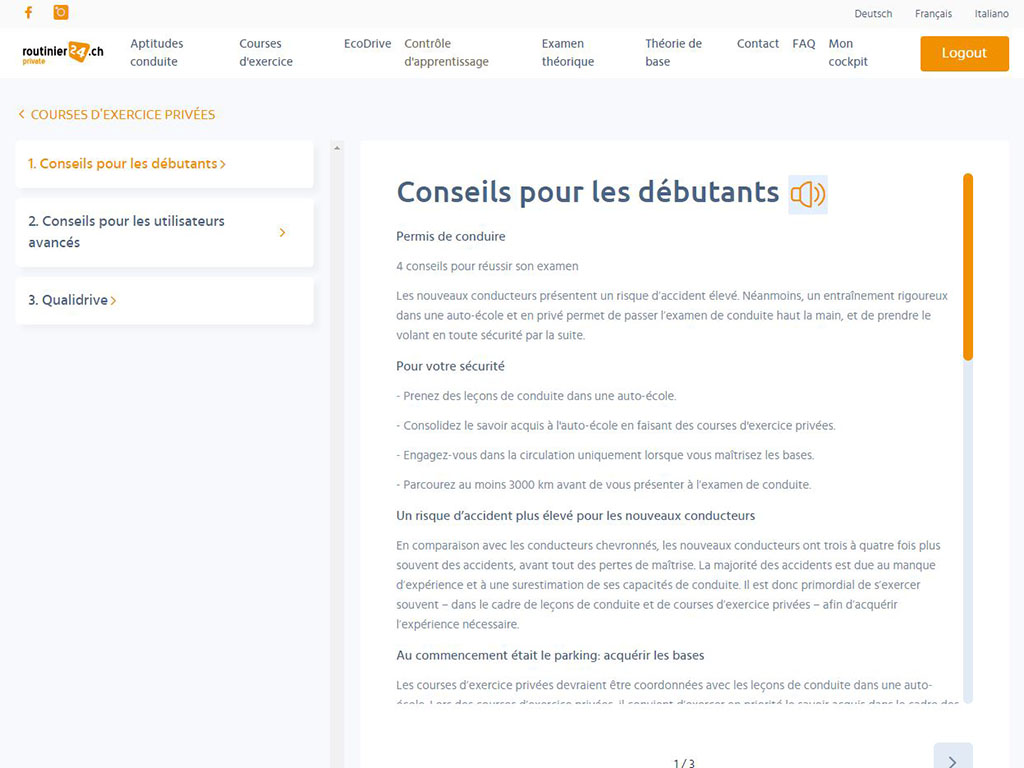Click scroll-up arrow on sidebar scrollbar
The image size is (1024, 768).
click(x=337, y=149)
